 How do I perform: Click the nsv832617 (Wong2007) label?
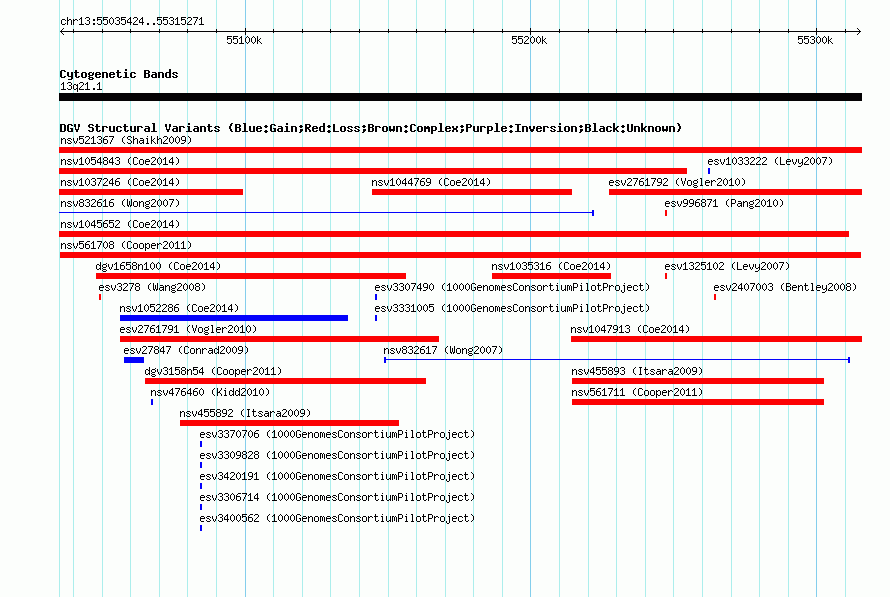443,350
